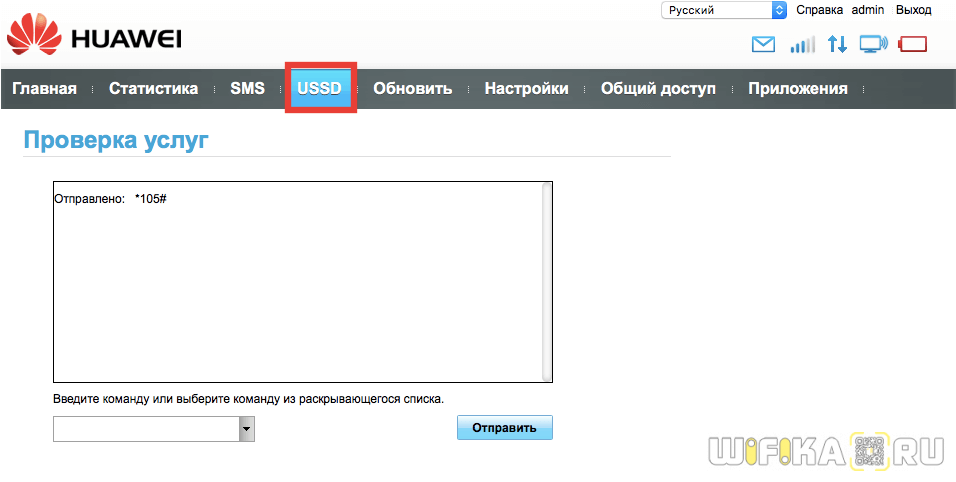This screenshot has width=956, height=482.
Task: Click the Выход logout link
Action: tap(913, 10)
